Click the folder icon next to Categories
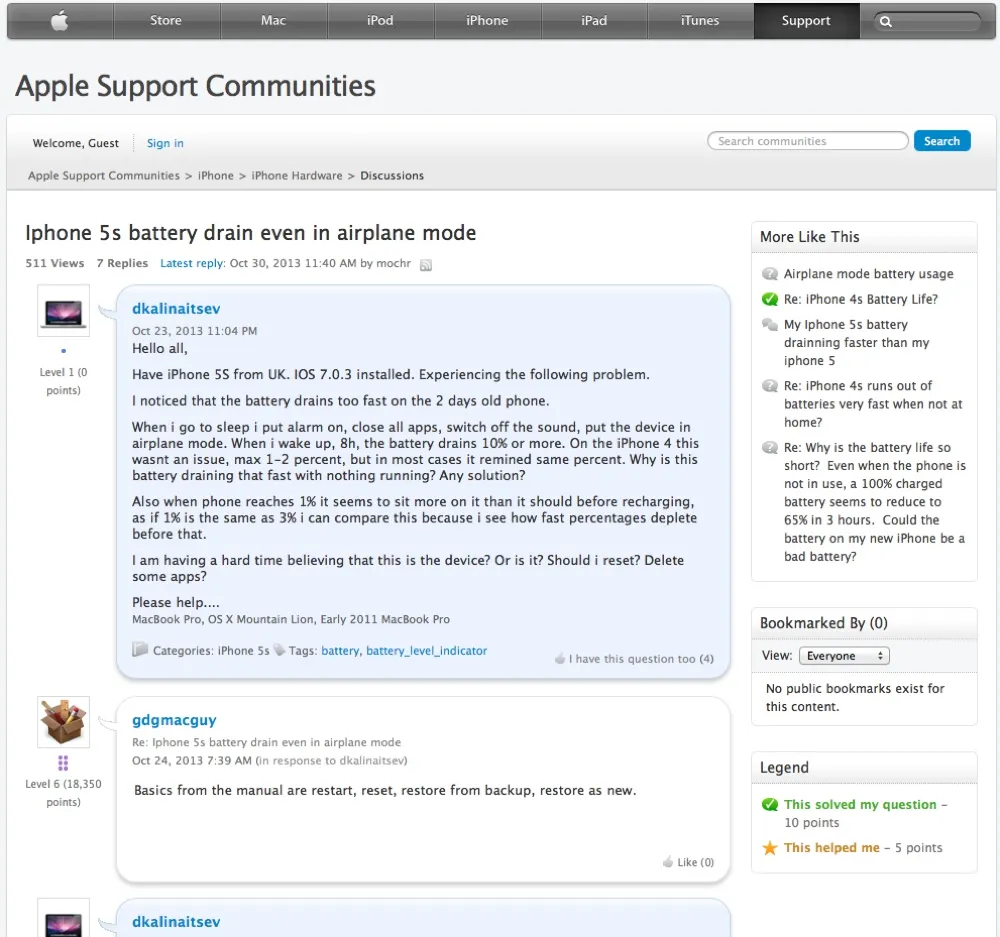 140,649
